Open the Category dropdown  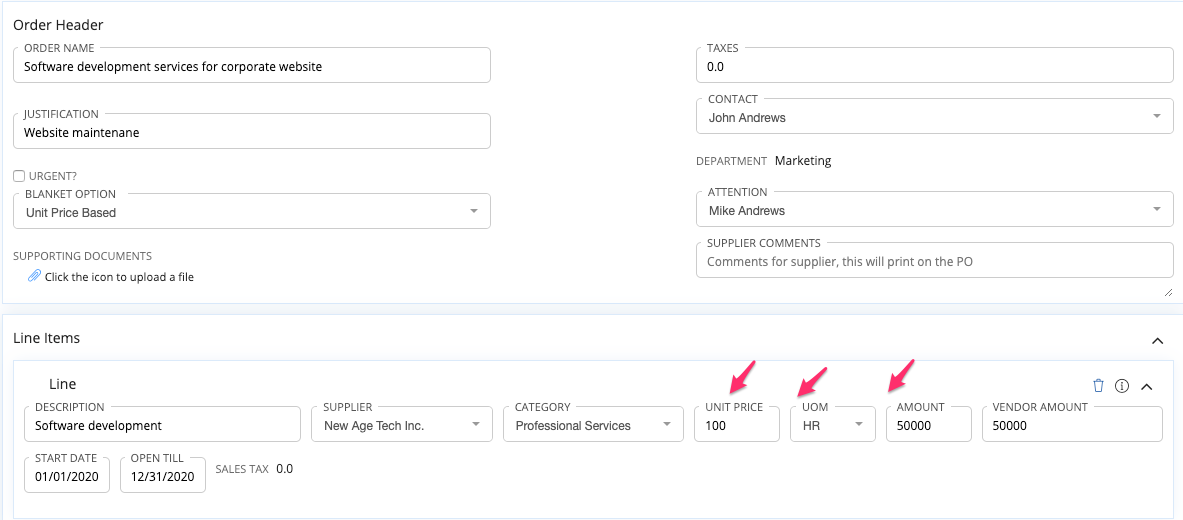click(594, 424)
